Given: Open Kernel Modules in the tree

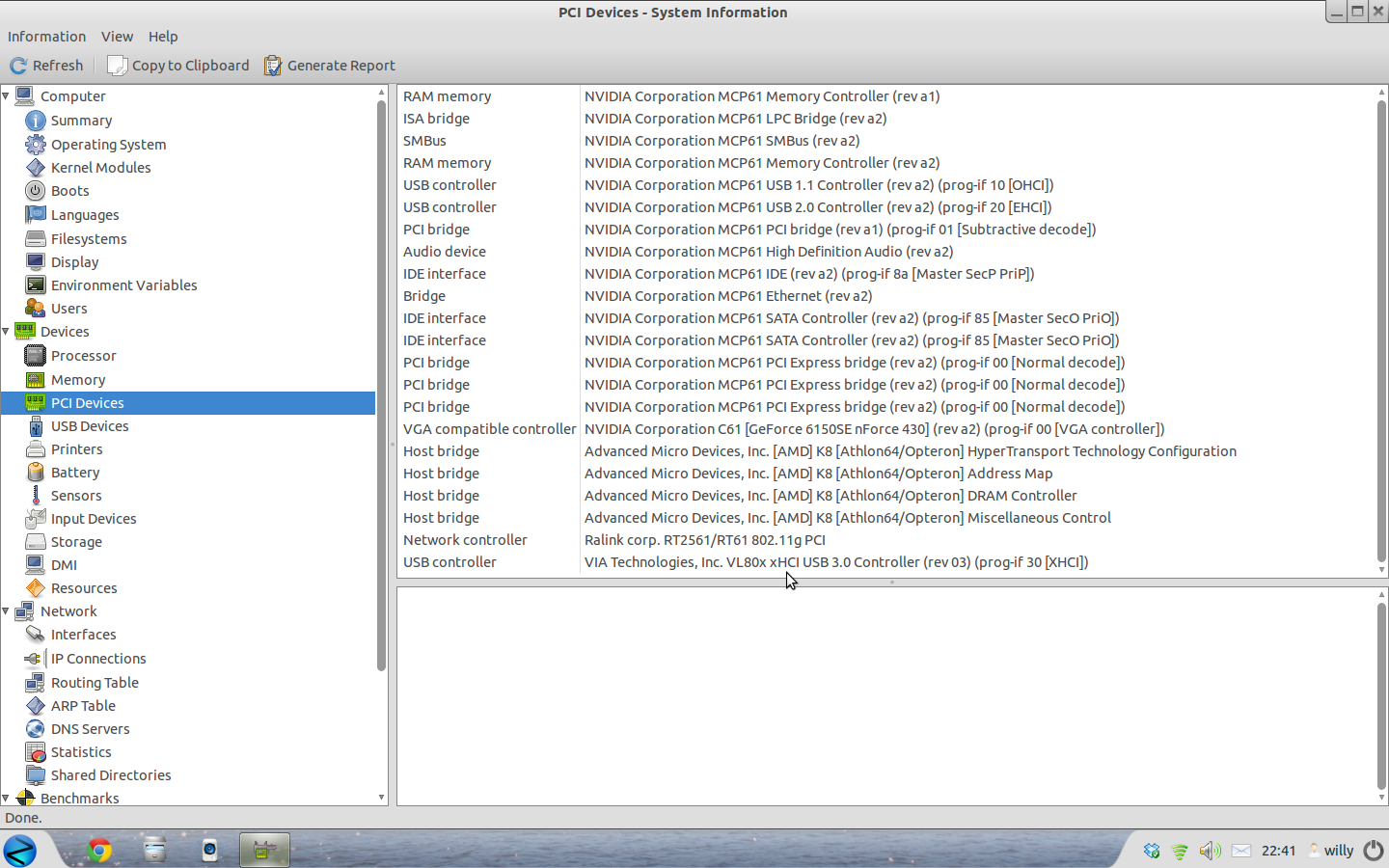Looking at the screenshot, I should point(100,168).
